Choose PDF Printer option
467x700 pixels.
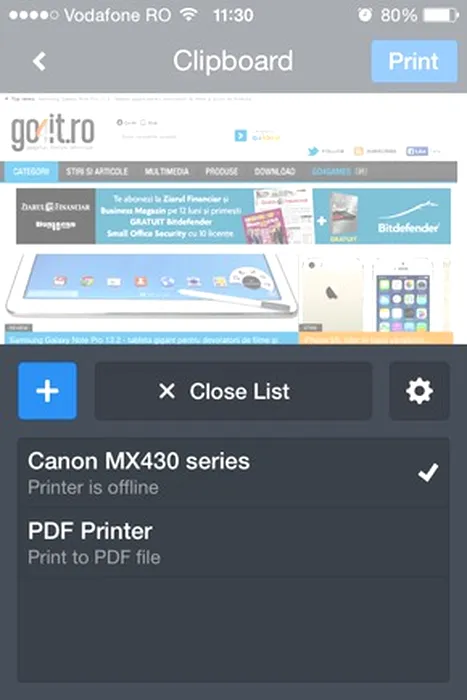[x=233, y=543]
